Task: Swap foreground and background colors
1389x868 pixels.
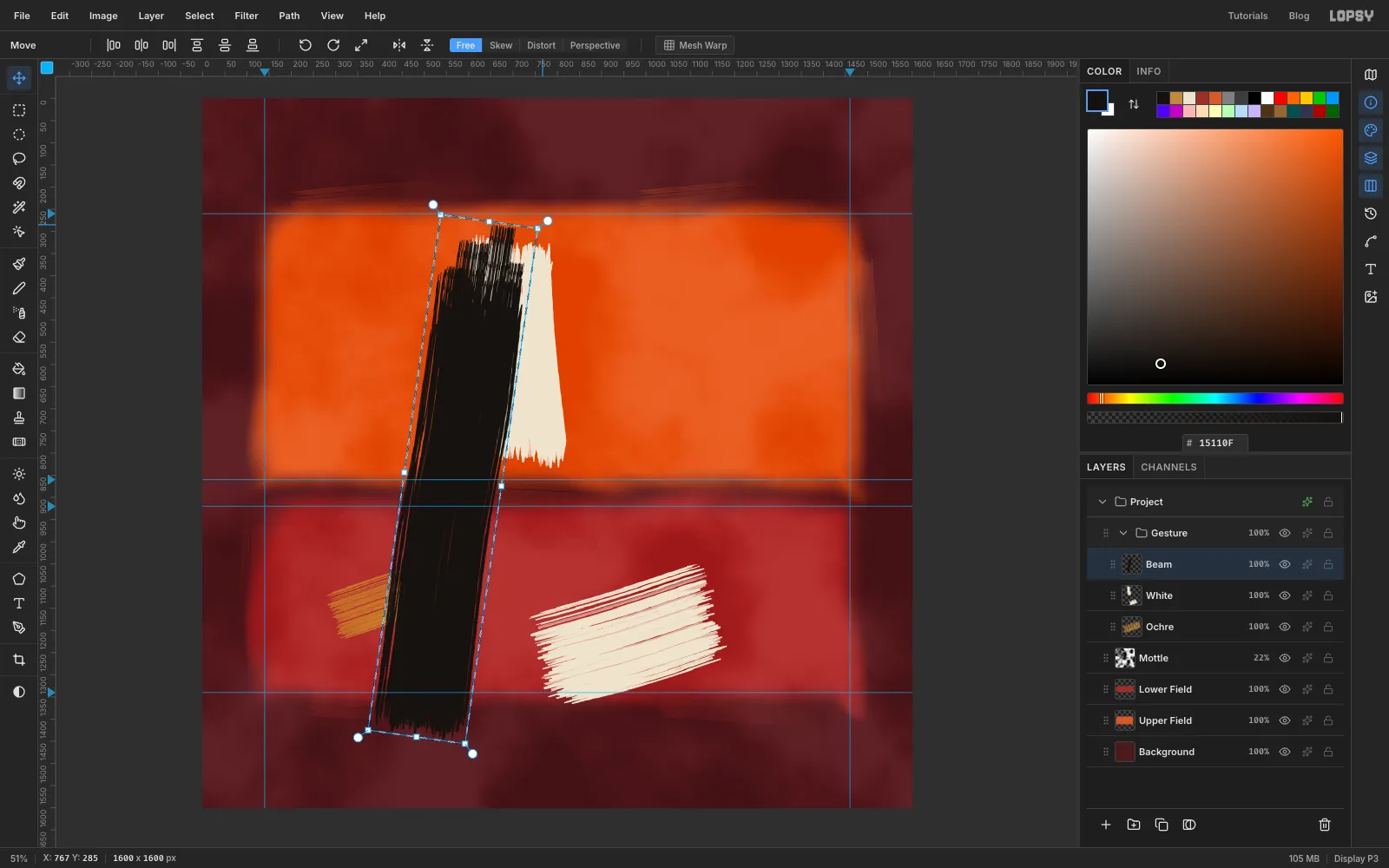Action: (1134, 104)
